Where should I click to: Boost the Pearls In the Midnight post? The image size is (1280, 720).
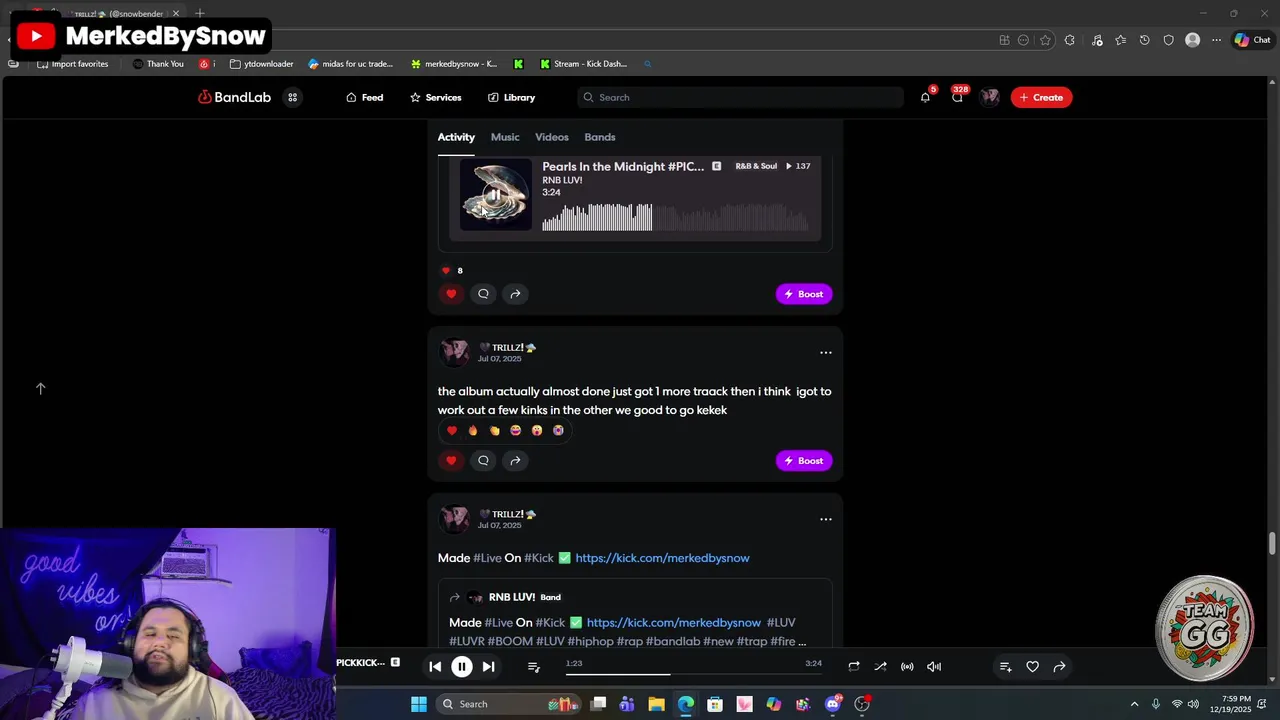804,294
